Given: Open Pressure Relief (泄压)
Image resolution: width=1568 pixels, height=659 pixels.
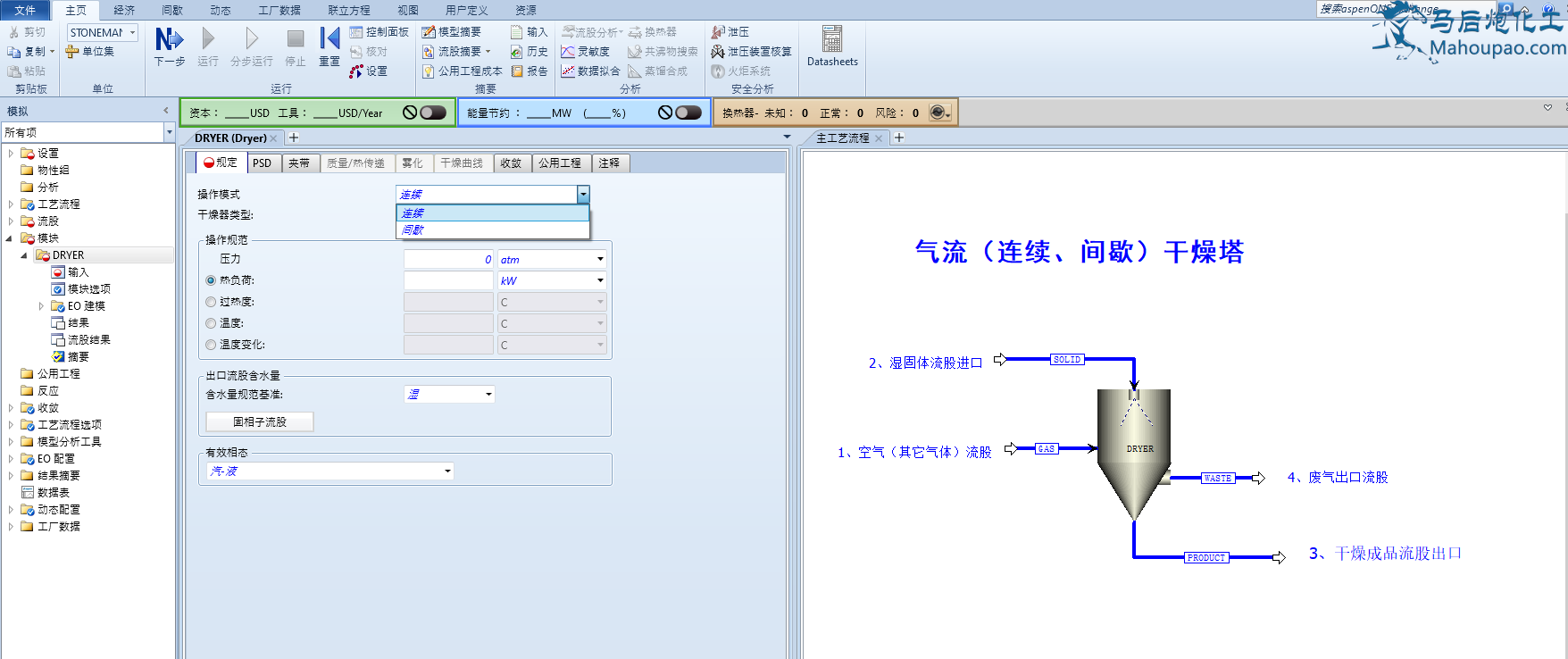Looking at the screenshot, I should click(x=730, y=32).
